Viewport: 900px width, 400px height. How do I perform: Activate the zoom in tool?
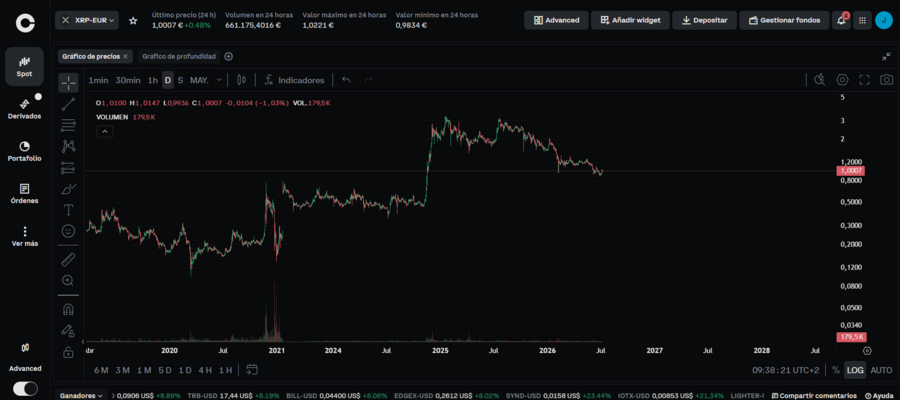pyautogui.click(x=68, y=281)
